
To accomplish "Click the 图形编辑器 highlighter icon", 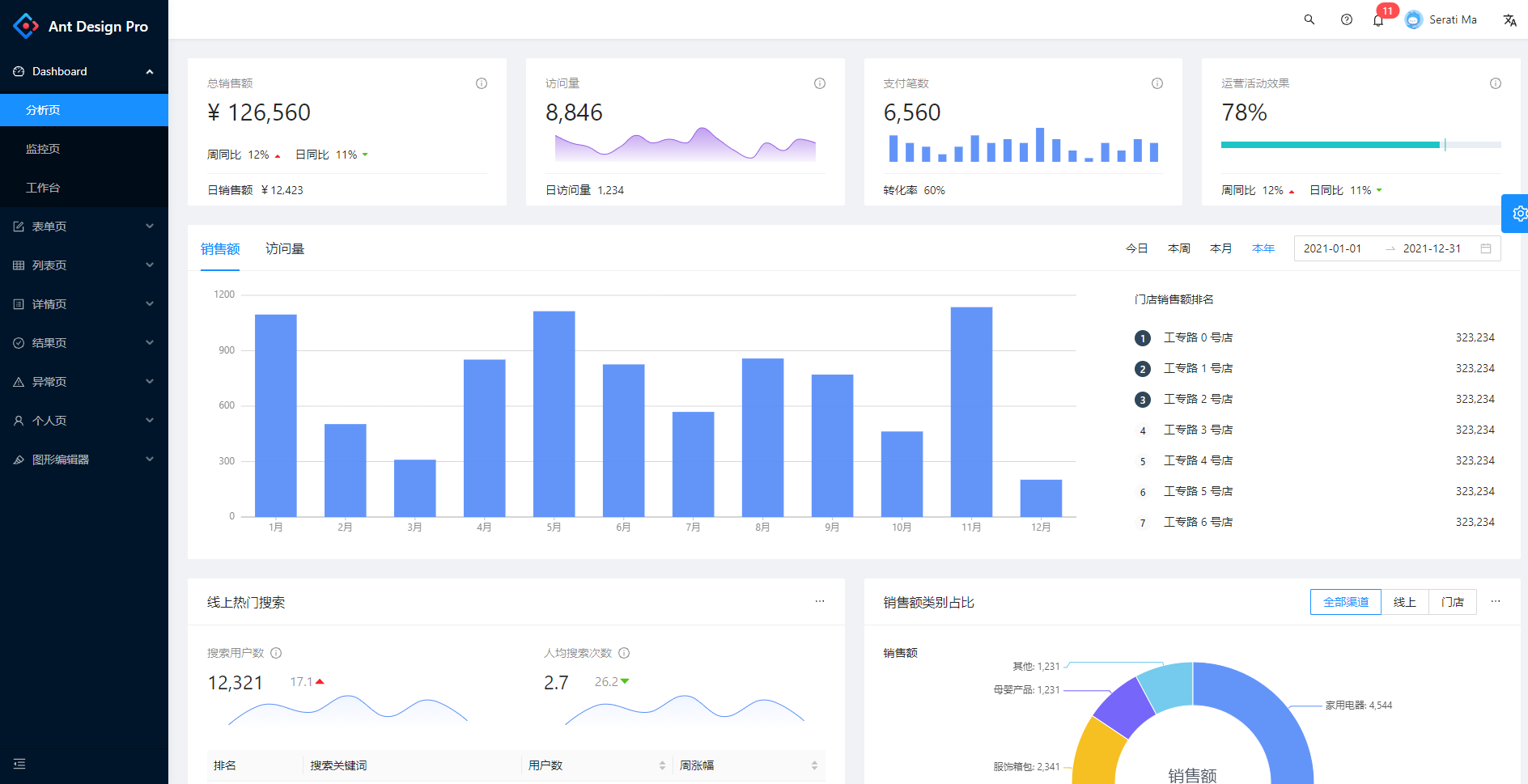I will pos(19,460).
